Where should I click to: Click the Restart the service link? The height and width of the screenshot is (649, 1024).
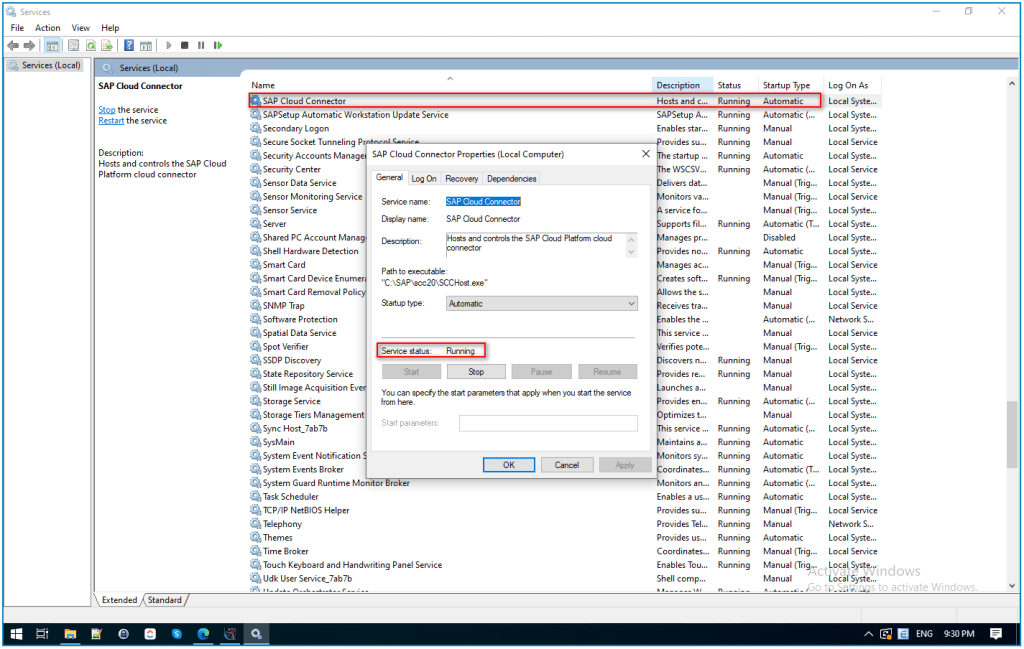[111, 121]
